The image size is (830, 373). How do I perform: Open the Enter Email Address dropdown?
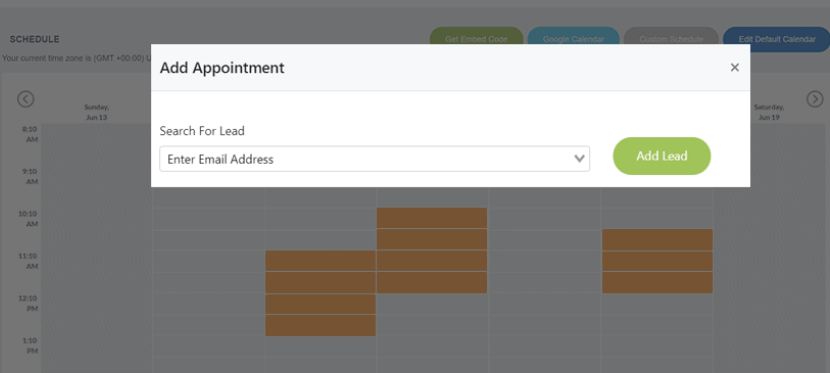tap(374, 159)
